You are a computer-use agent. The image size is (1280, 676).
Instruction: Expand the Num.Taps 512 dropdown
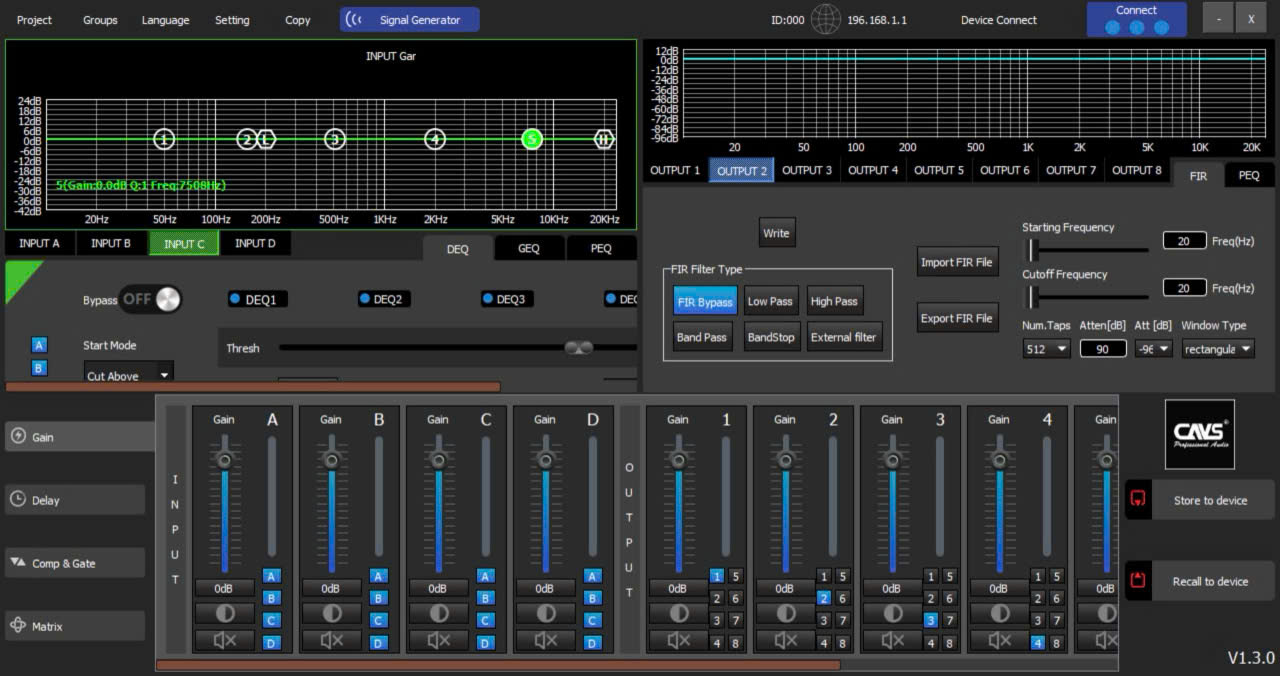click(1046, 349)
